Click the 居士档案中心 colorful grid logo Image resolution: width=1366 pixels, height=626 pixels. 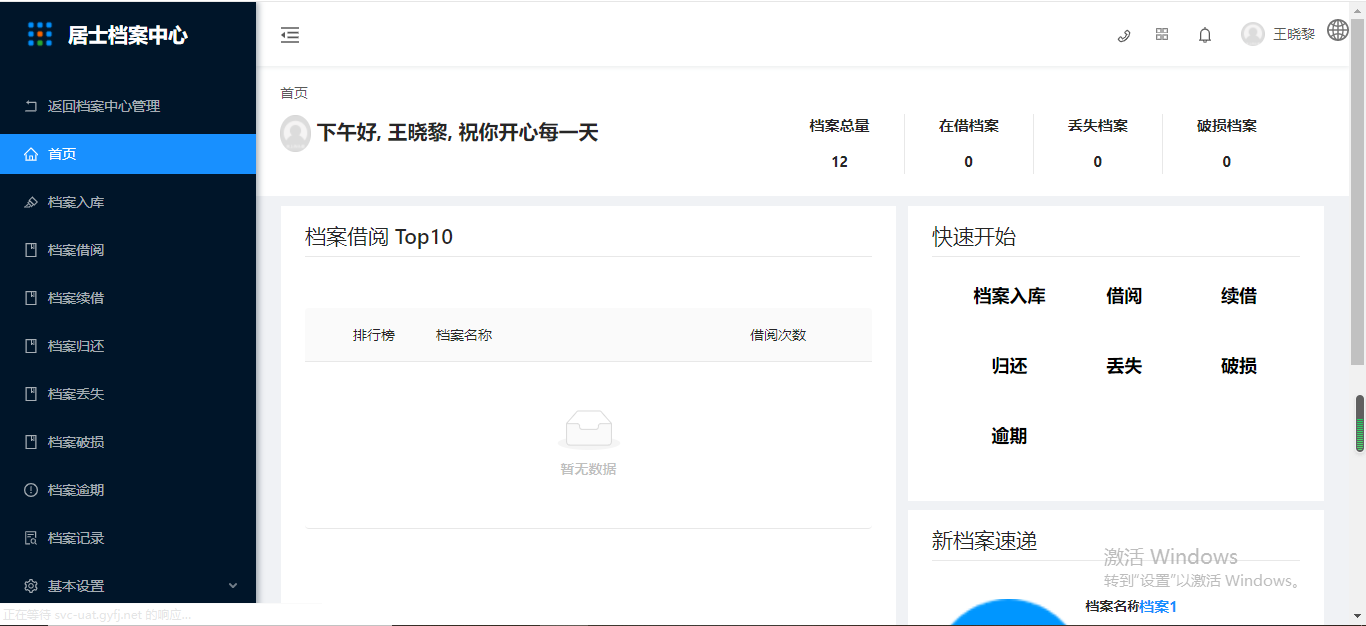[40, 34]
